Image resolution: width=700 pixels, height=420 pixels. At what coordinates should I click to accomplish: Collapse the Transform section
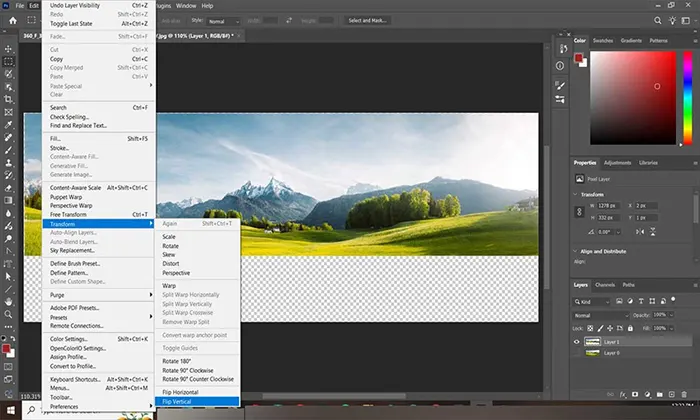pyautogui.click(x=575, y=195)
